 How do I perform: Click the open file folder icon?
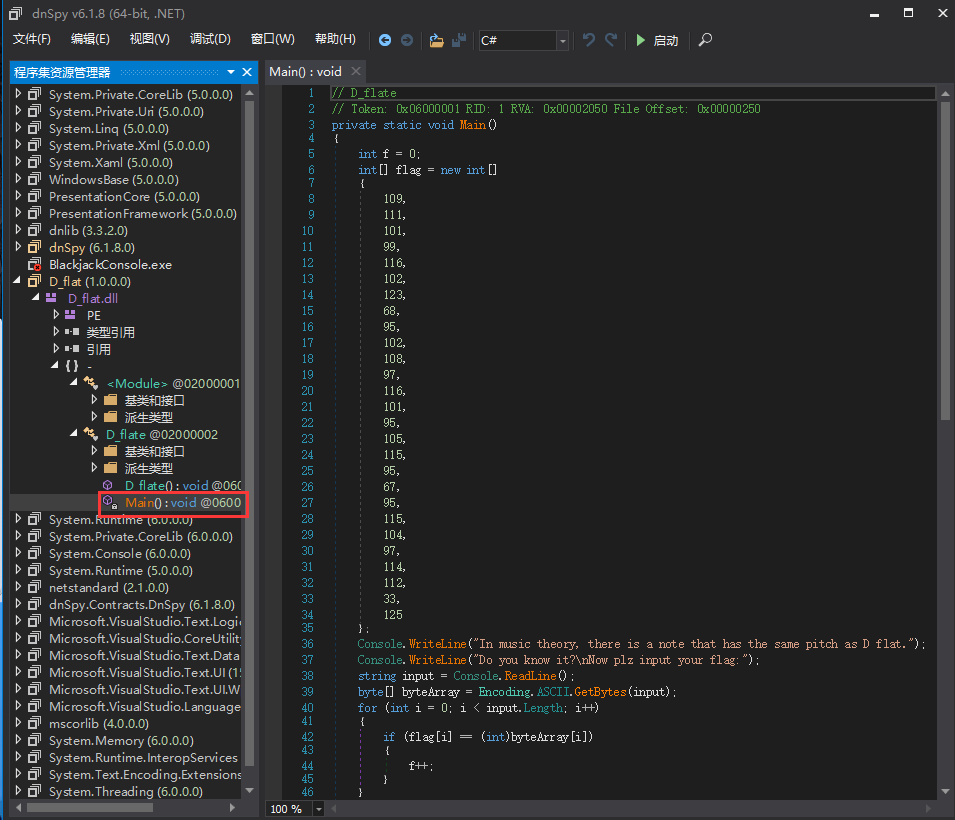click(x=436, y=40)
